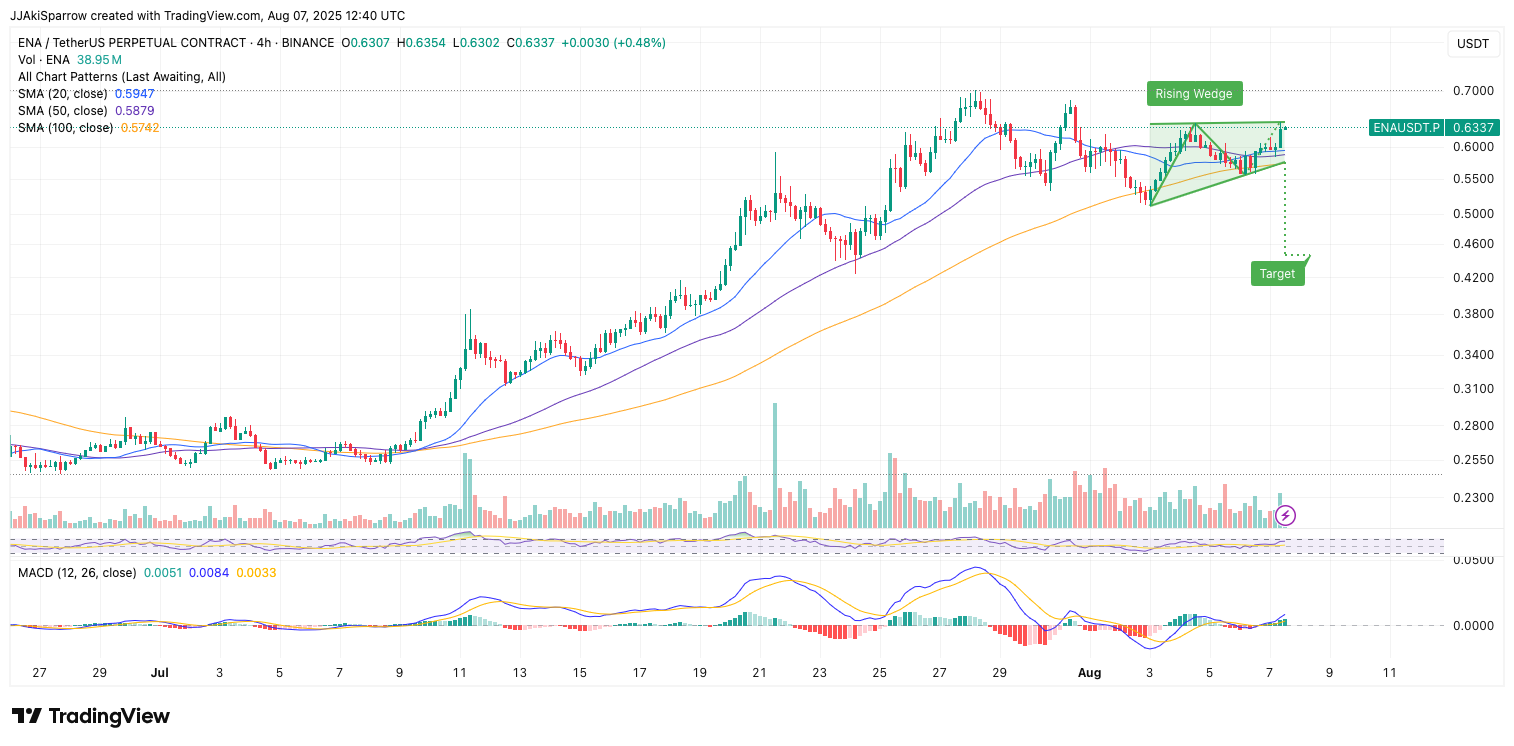Select All Chart Patterns indicator legend
Viewport: 1514px width, 746px height.
point(121,77)
